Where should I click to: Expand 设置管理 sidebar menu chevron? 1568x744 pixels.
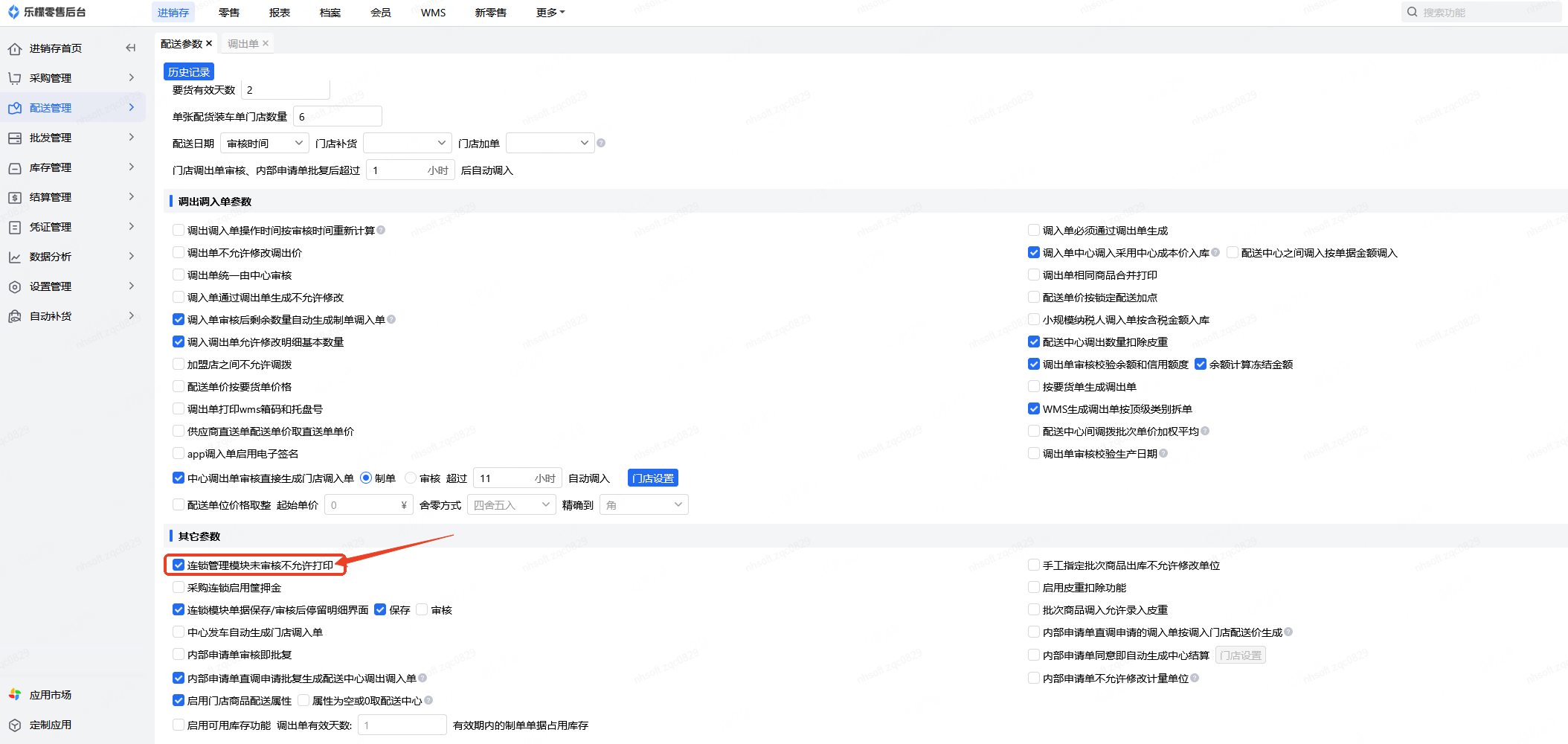132,286
